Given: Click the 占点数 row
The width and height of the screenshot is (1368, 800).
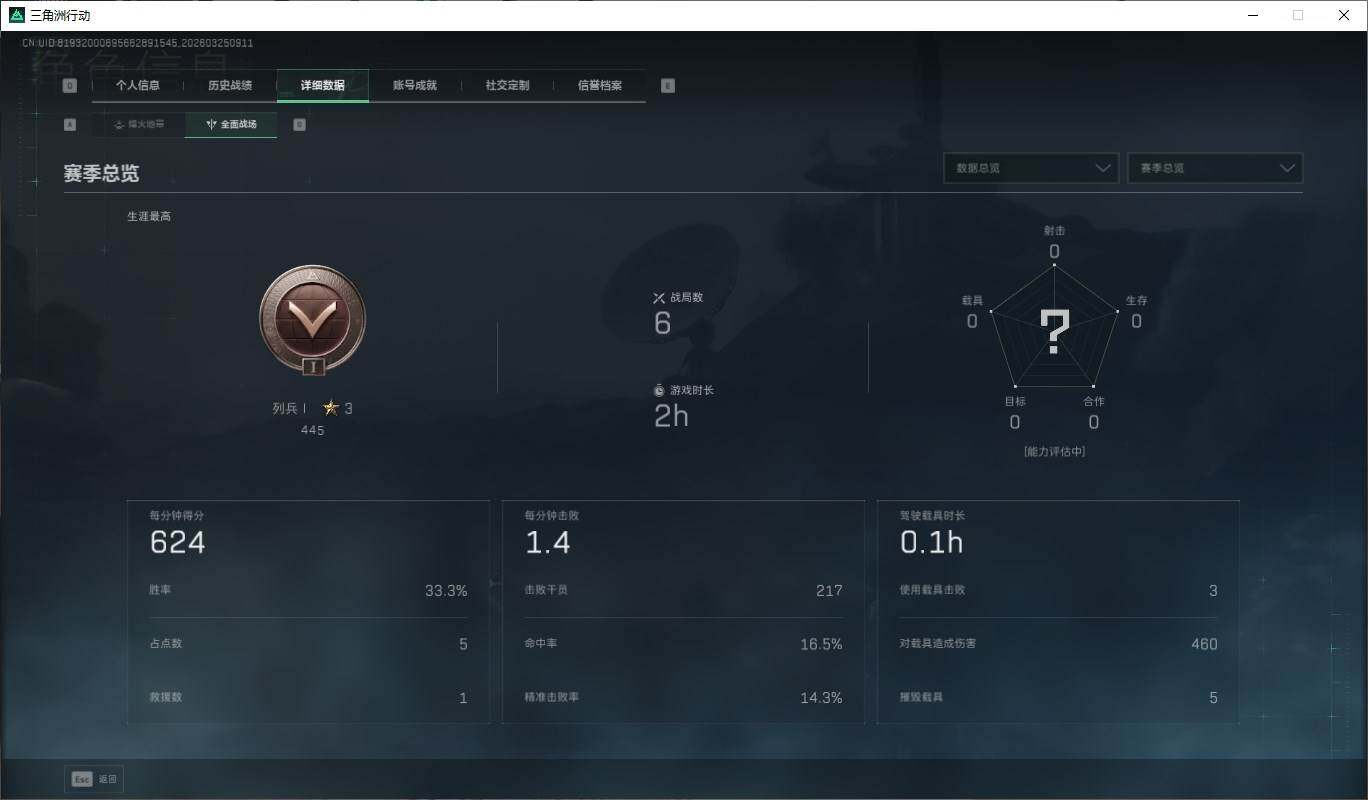Looking at the screenshot, I should [x=308, y=644].
